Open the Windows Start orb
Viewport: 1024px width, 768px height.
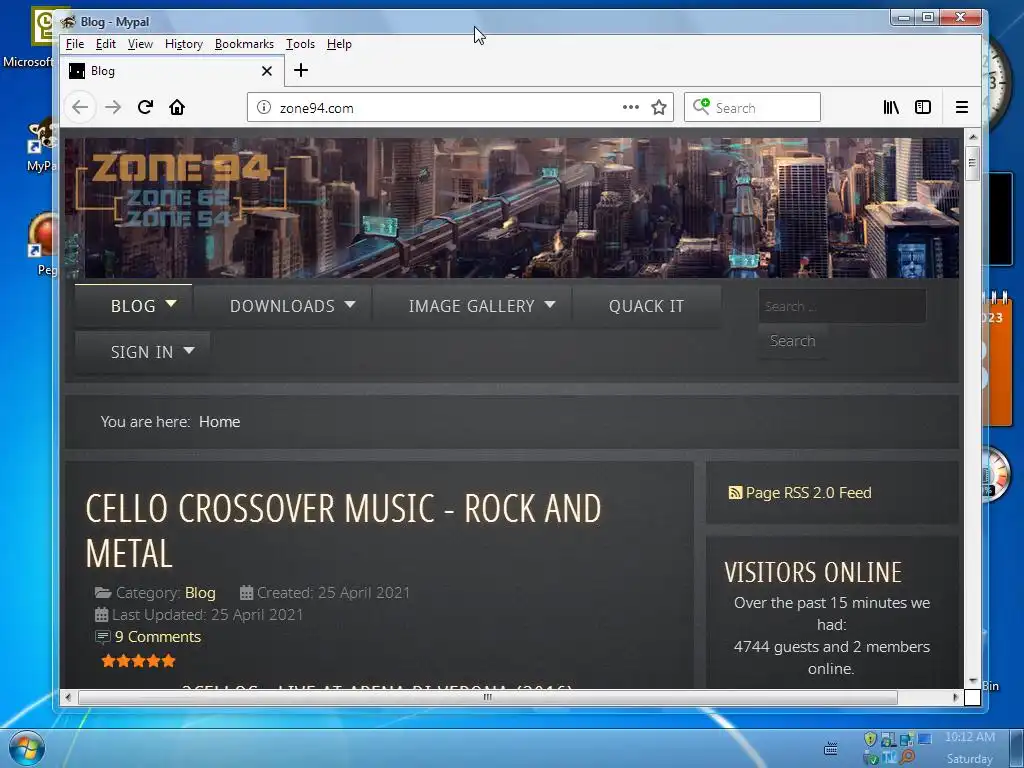[27, 748]
